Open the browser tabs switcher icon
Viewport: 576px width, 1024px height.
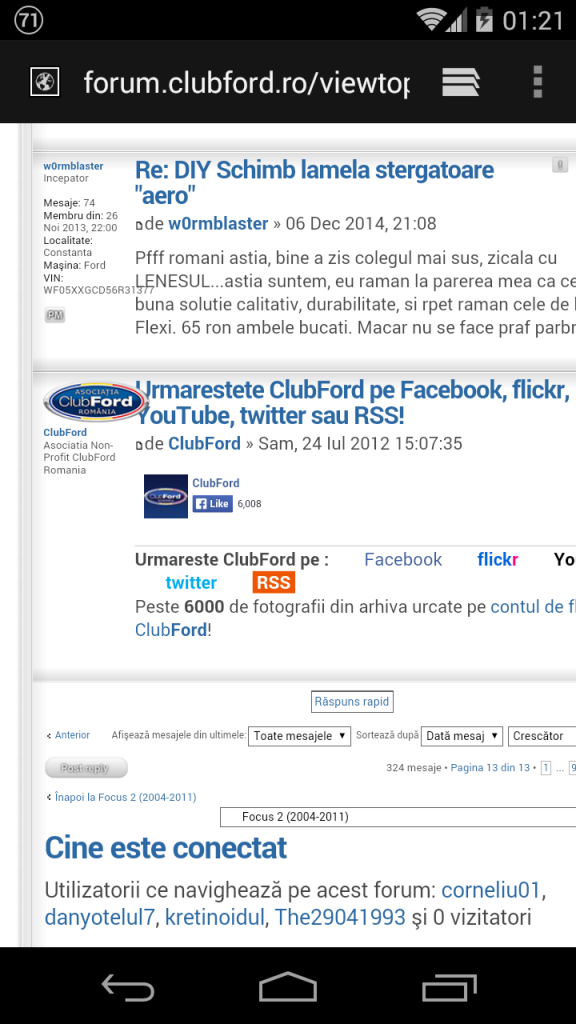(x=461, y=82)
